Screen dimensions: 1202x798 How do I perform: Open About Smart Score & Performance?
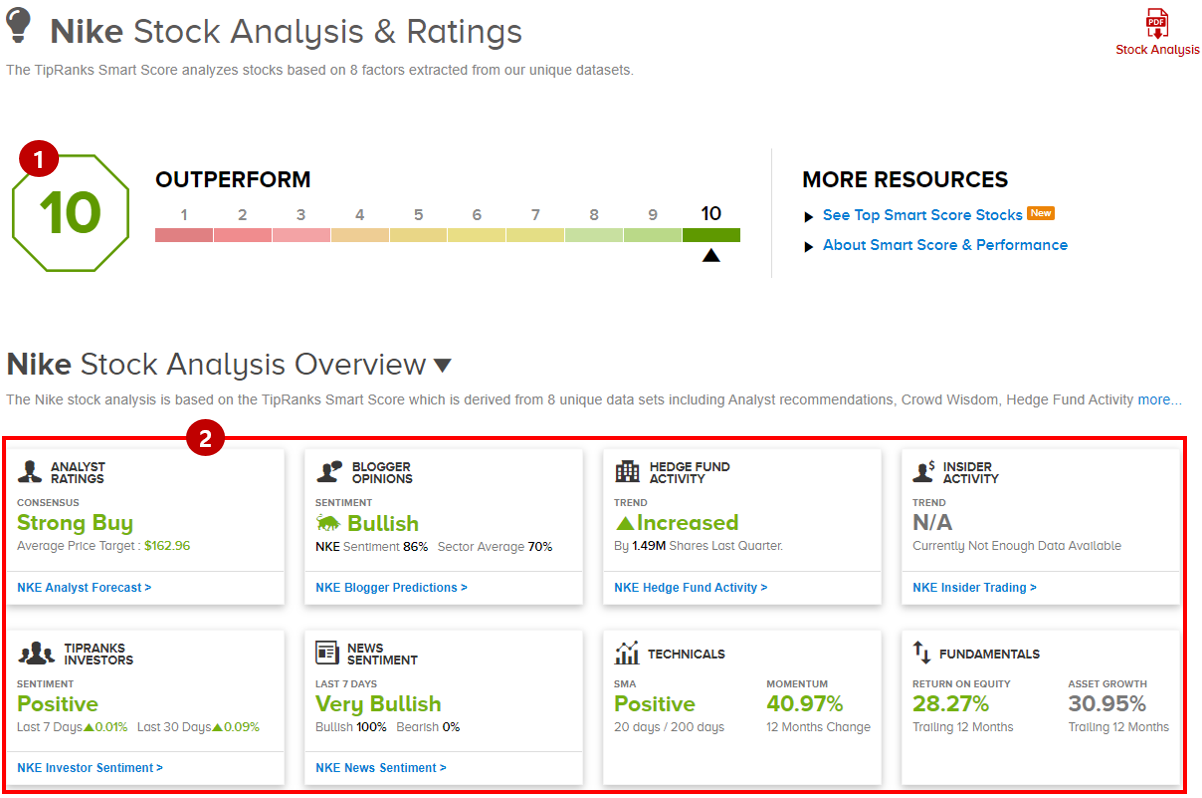(x=945, y=245)
